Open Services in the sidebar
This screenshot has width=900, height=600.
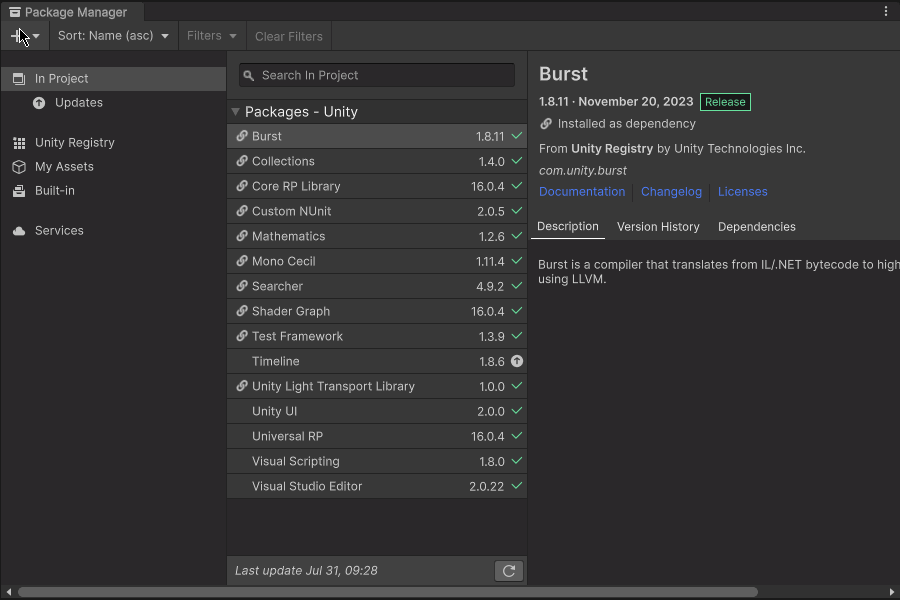tap(113, 230)
